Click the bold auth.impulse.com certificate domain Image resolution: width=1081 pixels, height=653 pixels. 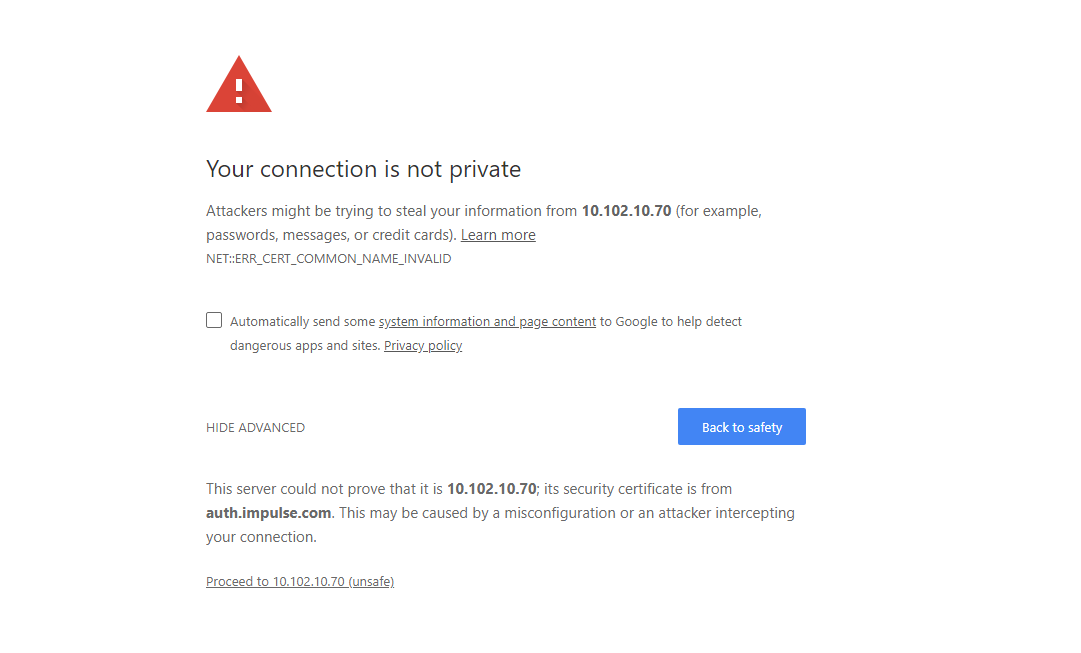(x=268, y=513)
